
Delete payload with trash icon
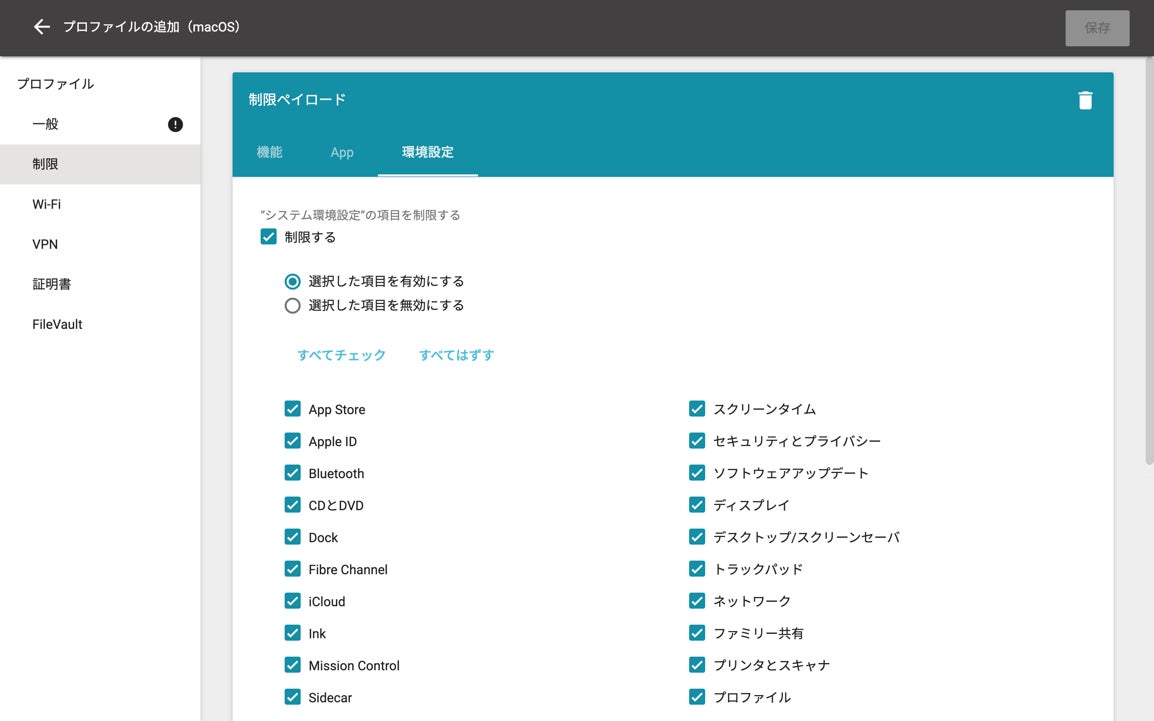coord(1085,100)
